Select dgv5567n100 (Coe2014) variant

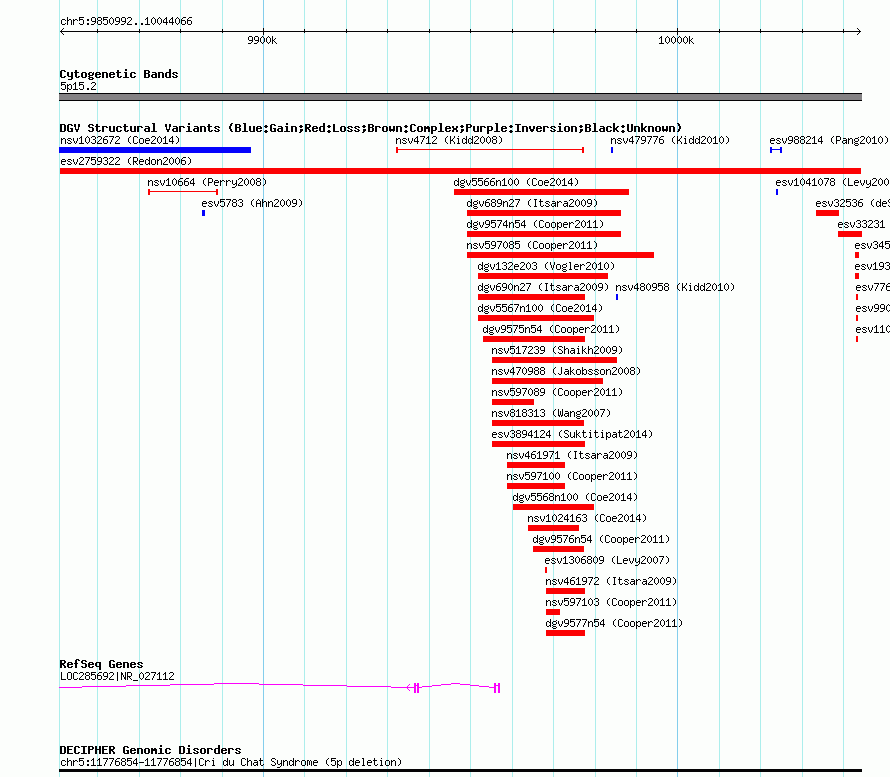pos(540,308)
